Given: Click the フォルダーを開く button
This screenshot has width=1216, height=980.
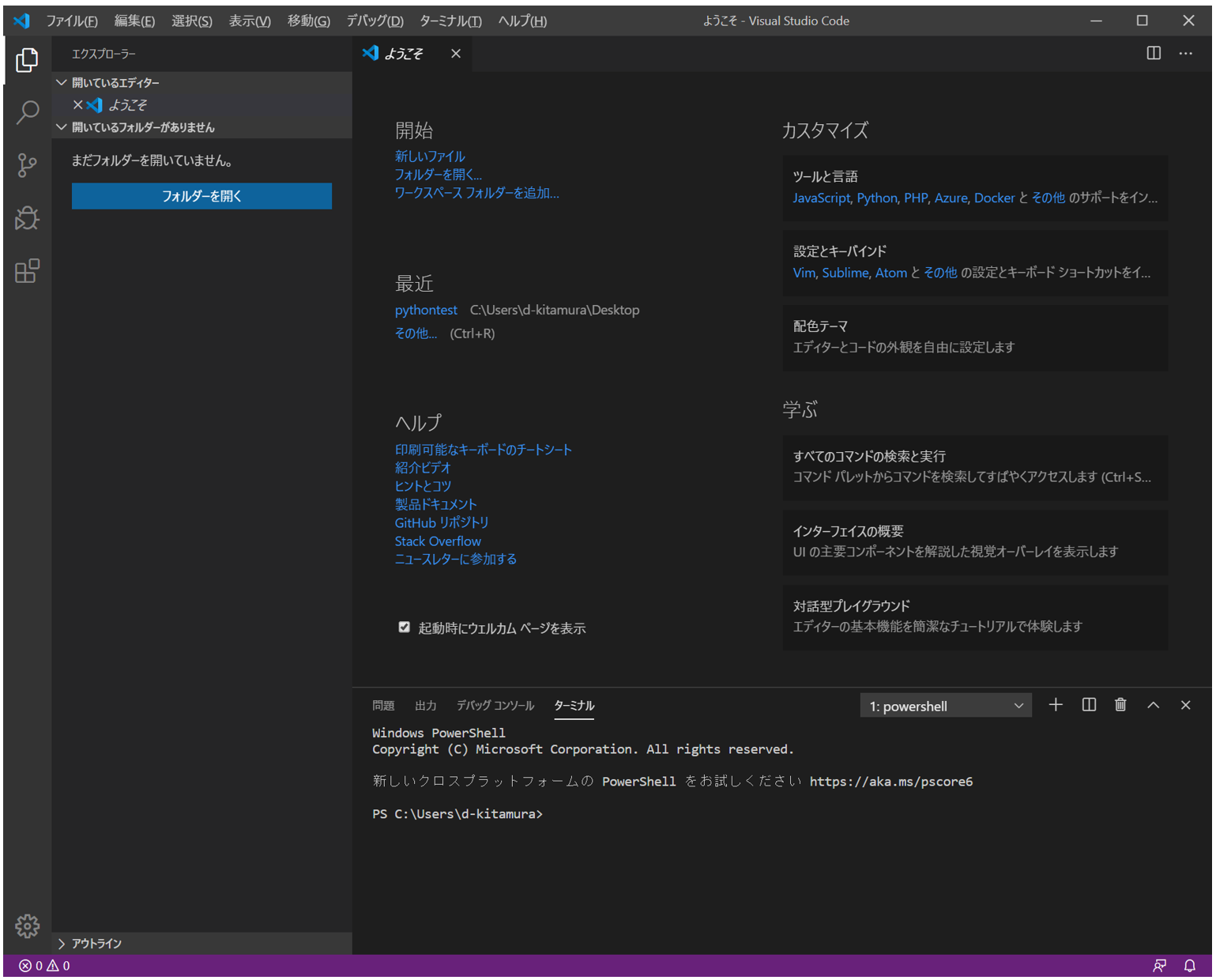Looking at the screenshot, I should [201, 196].
